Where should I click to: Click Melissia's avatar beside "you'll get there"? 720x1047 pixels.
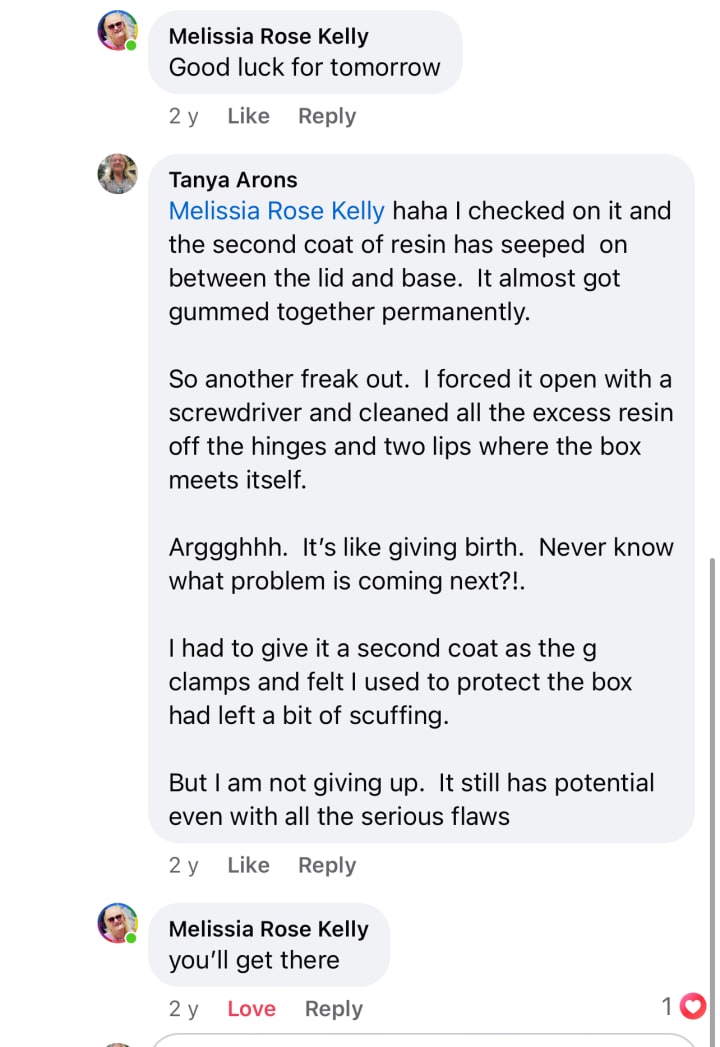point(117,923)
